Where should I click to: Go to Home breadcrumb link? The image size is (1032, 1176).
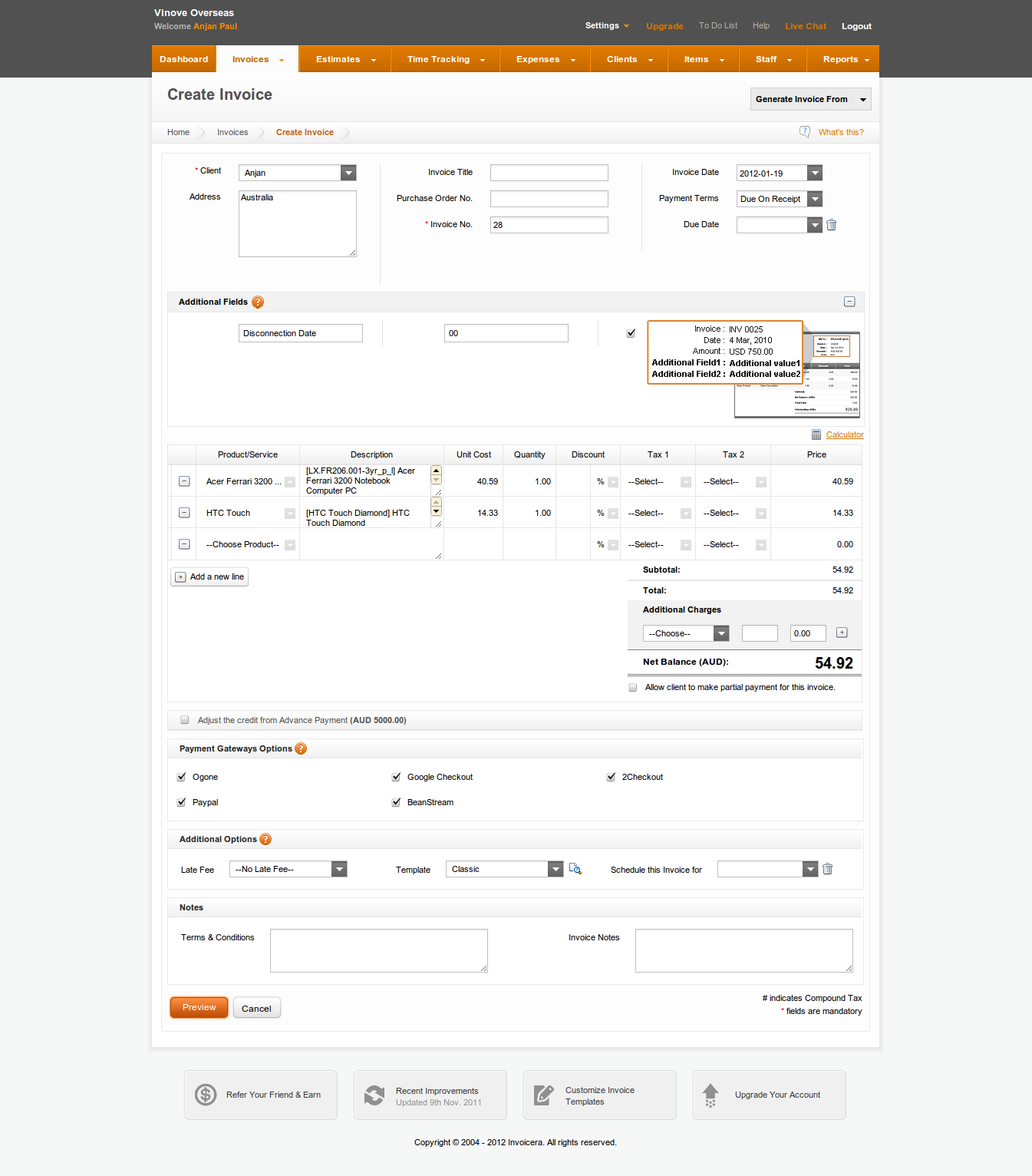click(178, 132)
